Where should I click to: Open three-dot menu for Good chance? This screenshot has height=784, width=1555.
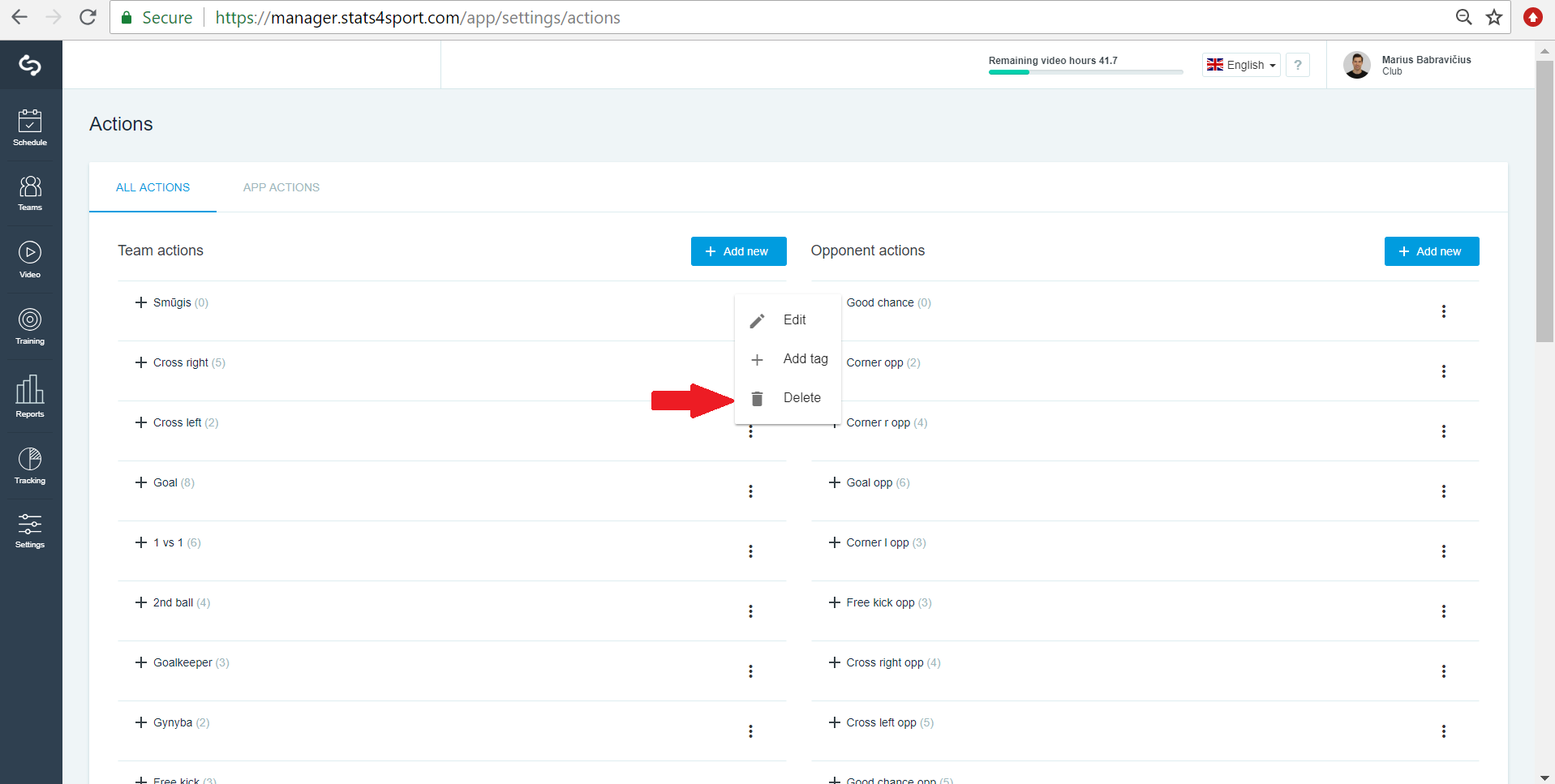[1444, 311]
